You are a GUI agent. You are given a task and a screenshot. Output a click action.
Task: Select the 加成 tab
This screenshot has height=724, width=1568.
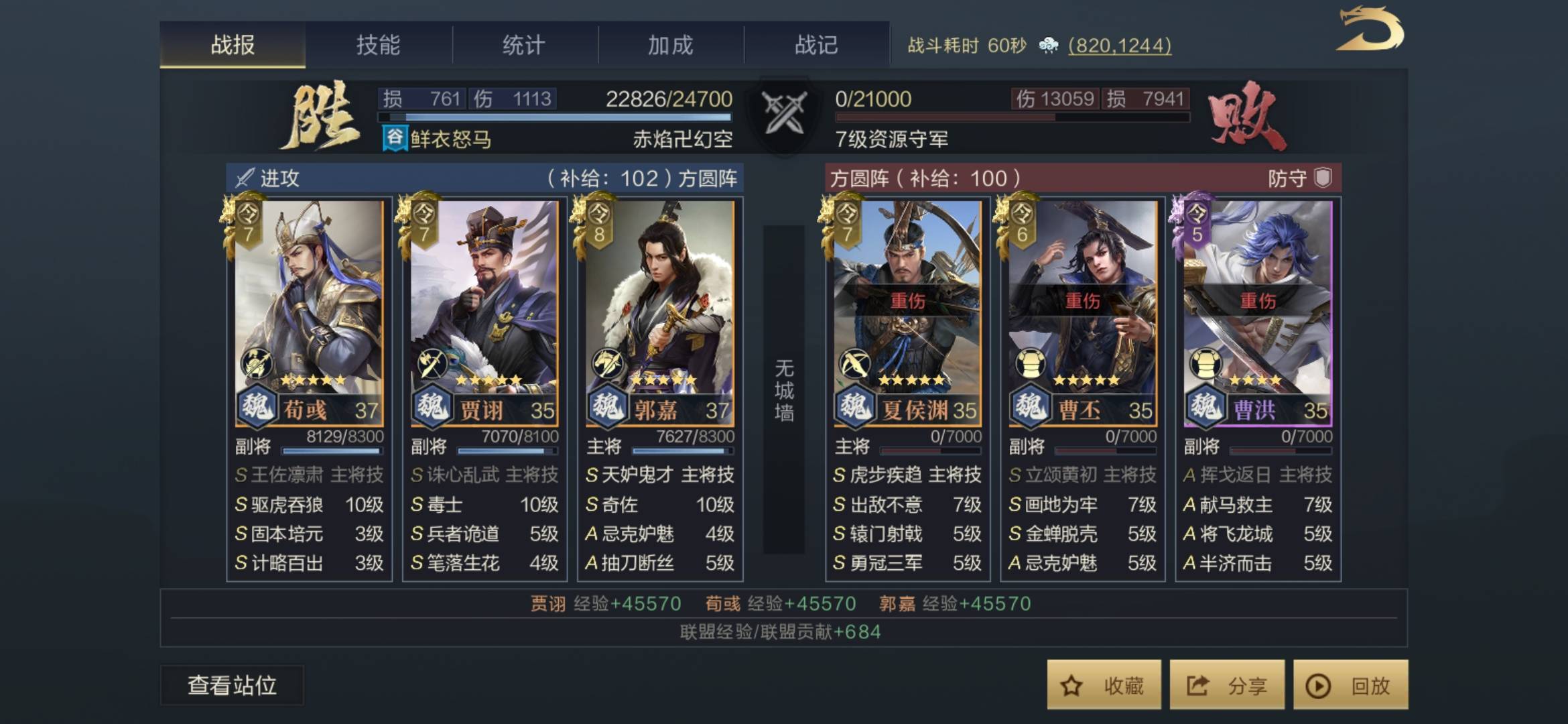[670, 45]
